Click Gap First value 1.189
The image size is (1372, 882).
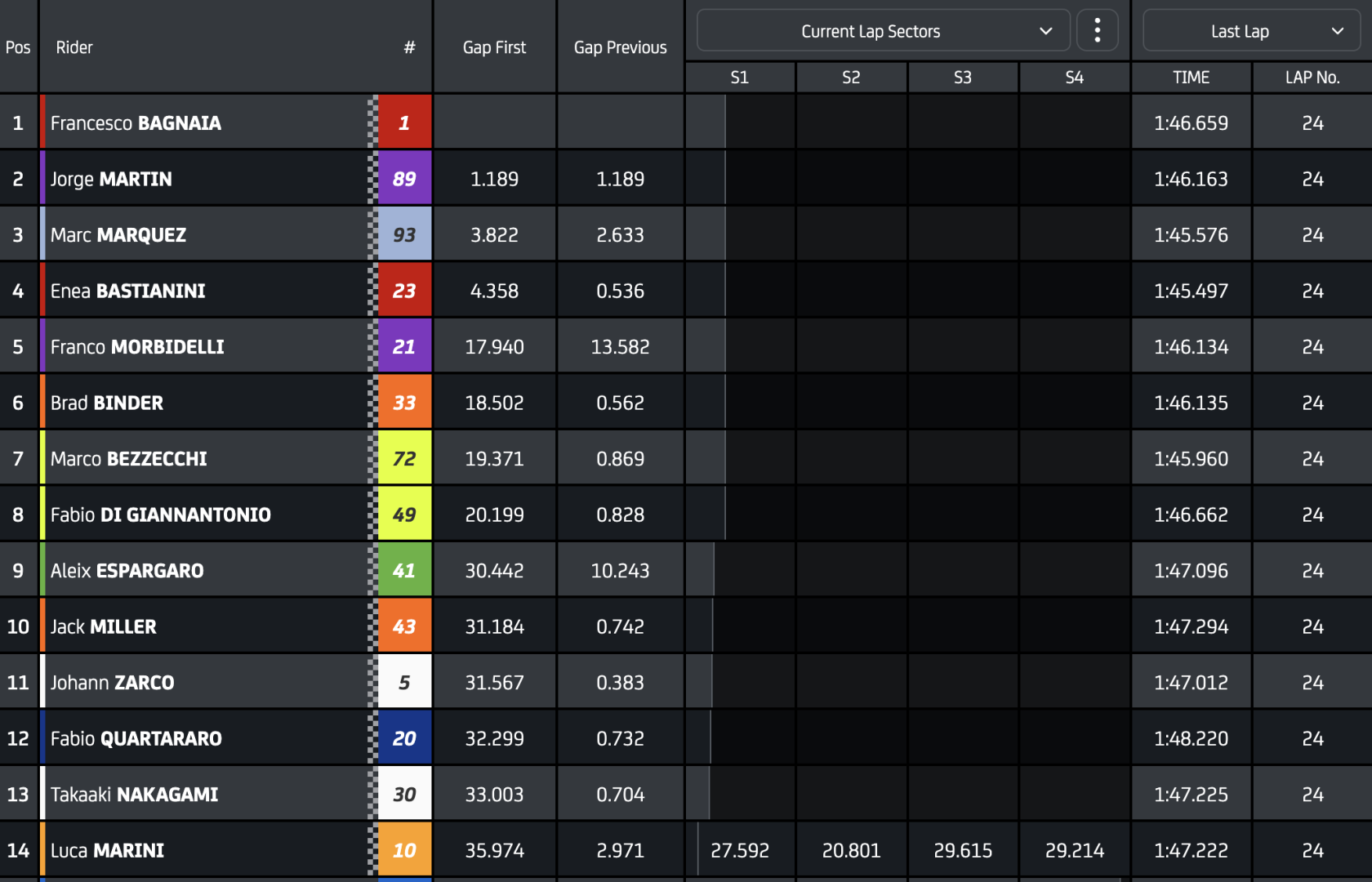click(494, 179)
